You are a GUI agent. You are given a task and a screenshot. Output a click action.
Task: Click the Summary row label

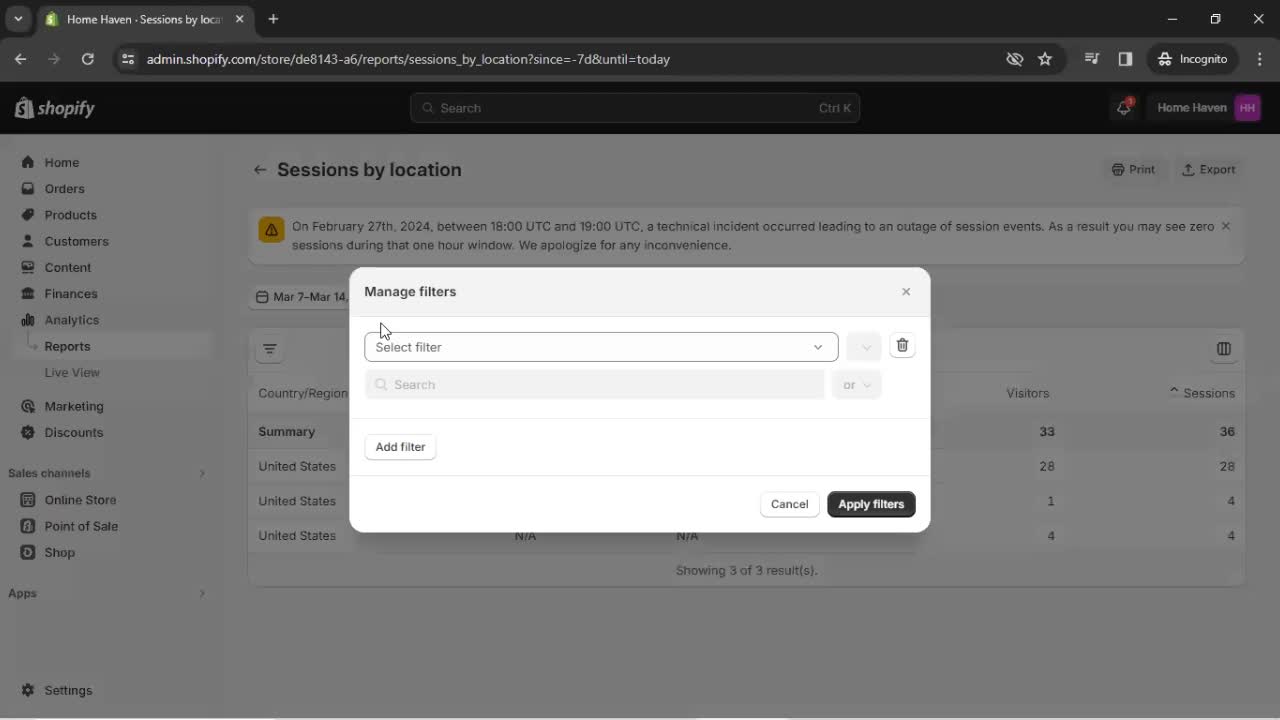coord(287,432)
